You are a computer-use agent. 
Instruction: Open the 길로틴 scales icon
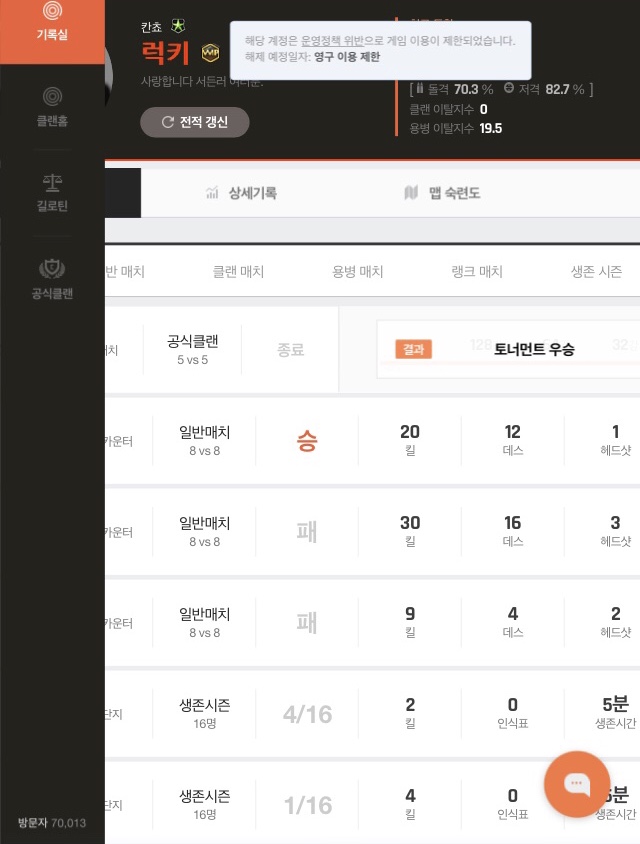point(52,183)
